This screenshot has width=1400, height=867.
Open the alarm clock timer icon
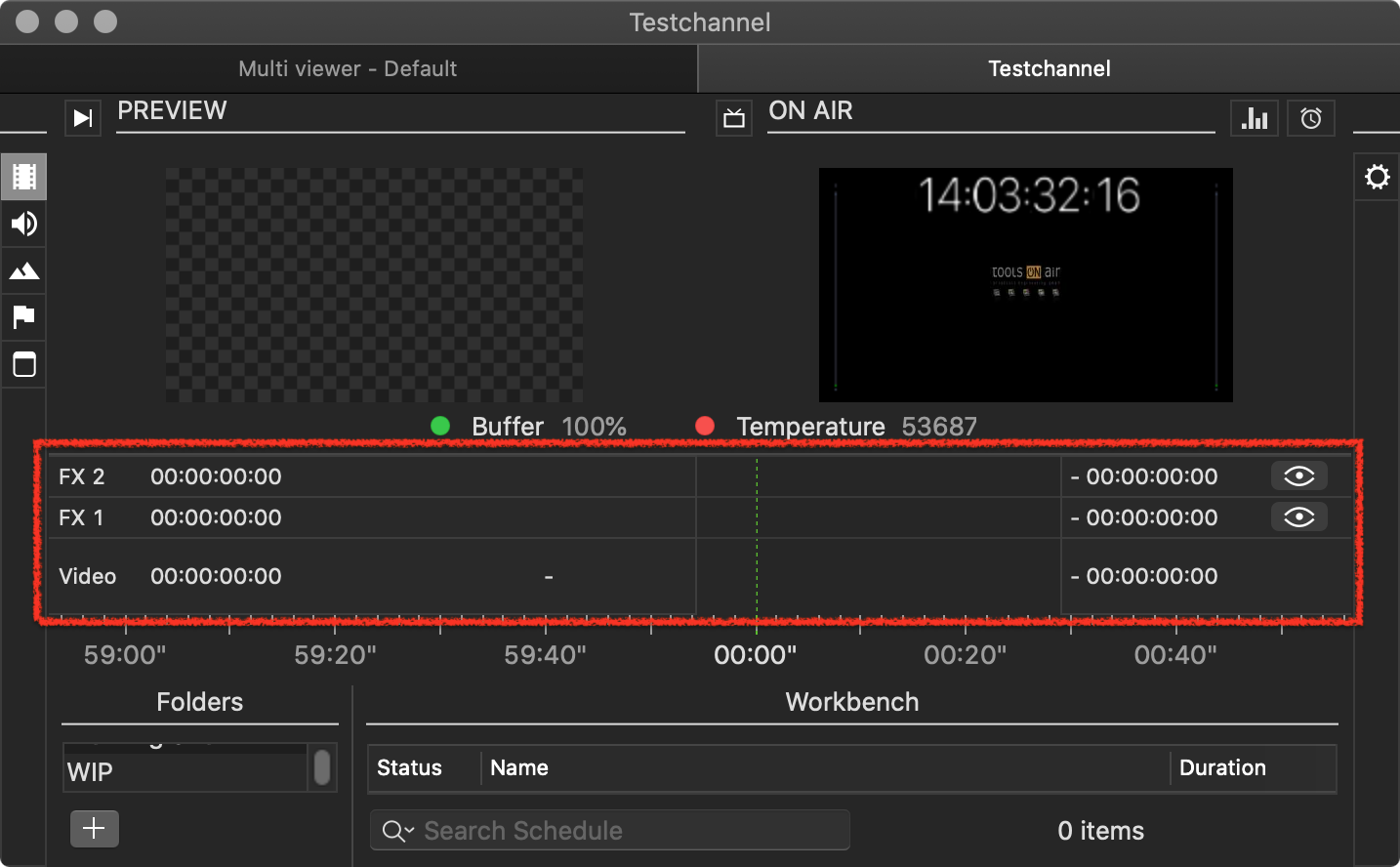[x=1311, y=118]
